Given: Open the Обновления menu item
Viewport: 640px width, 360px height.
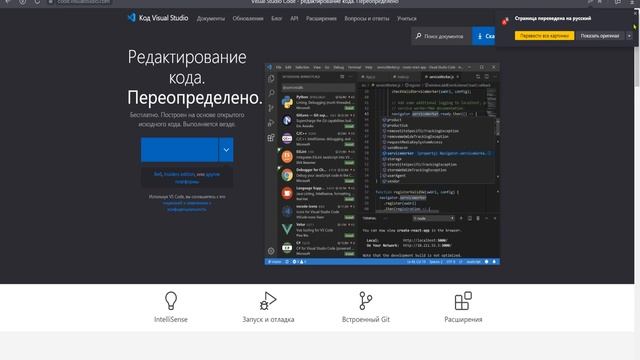Looking at the screenshot, I should [248, 18].
